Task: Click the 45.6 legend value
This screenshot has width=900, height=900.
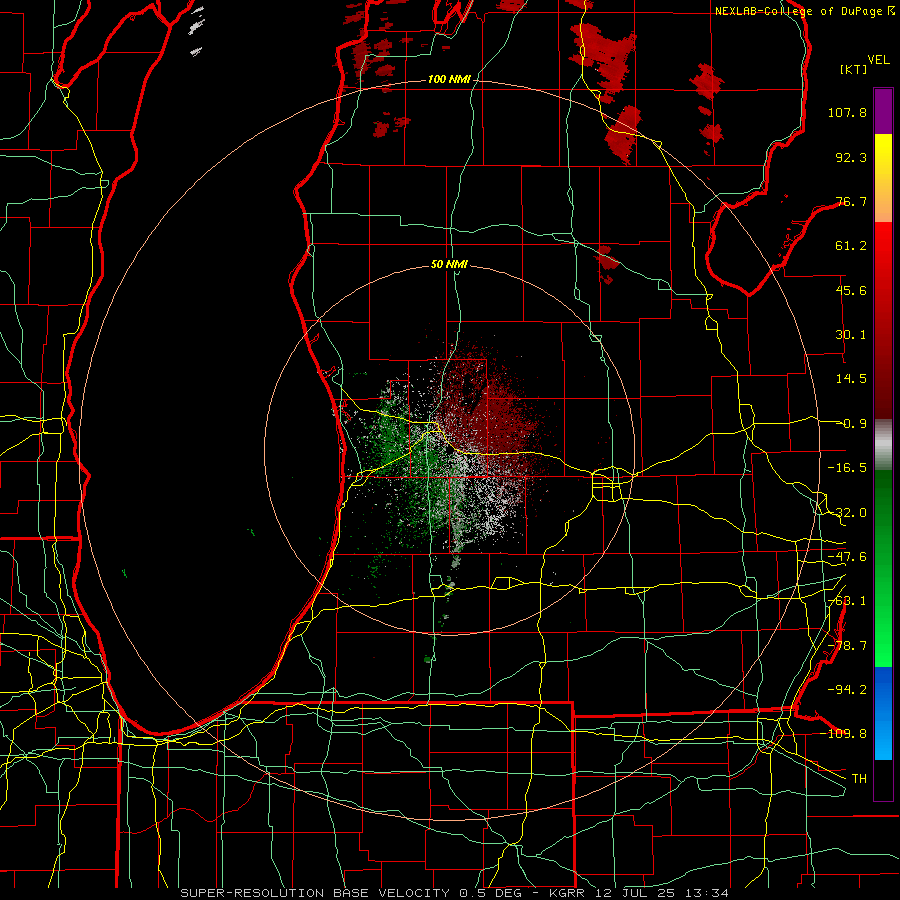Action: 851,290
